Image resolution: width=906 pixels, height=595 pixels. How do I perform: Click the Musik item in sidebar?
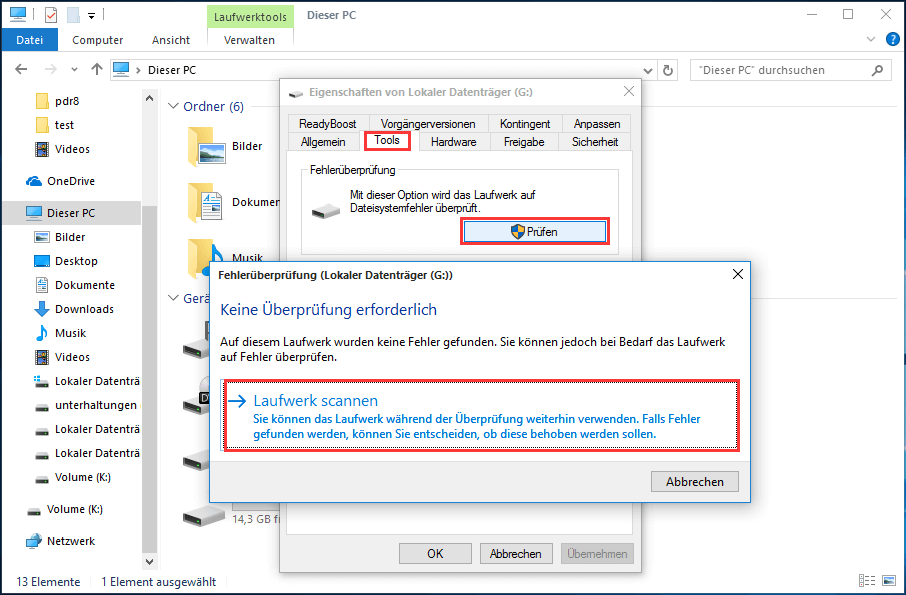[70, 333]
